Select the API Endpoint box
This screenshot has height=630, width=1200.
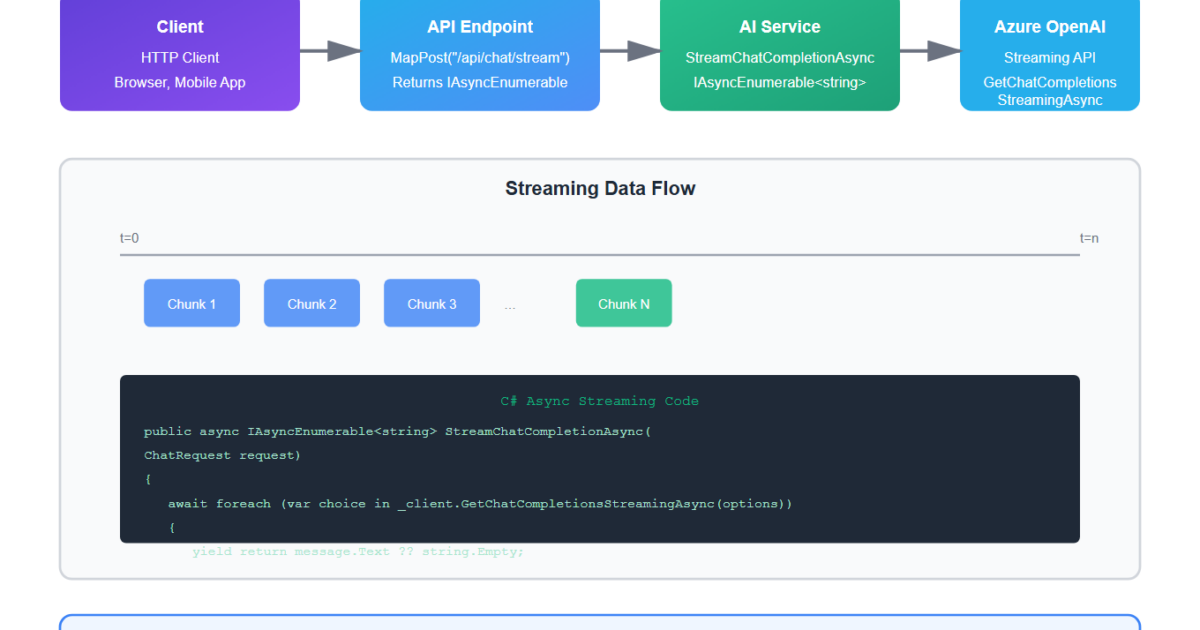tap(480, 54)
